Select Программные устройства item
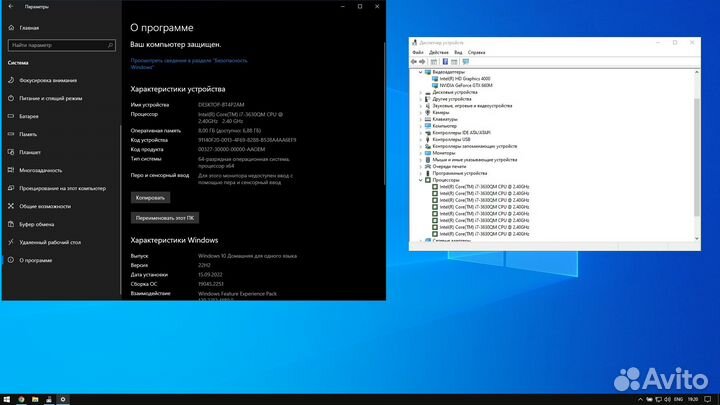This screenshot has width=720, height=405. click(x=460, y=174)
